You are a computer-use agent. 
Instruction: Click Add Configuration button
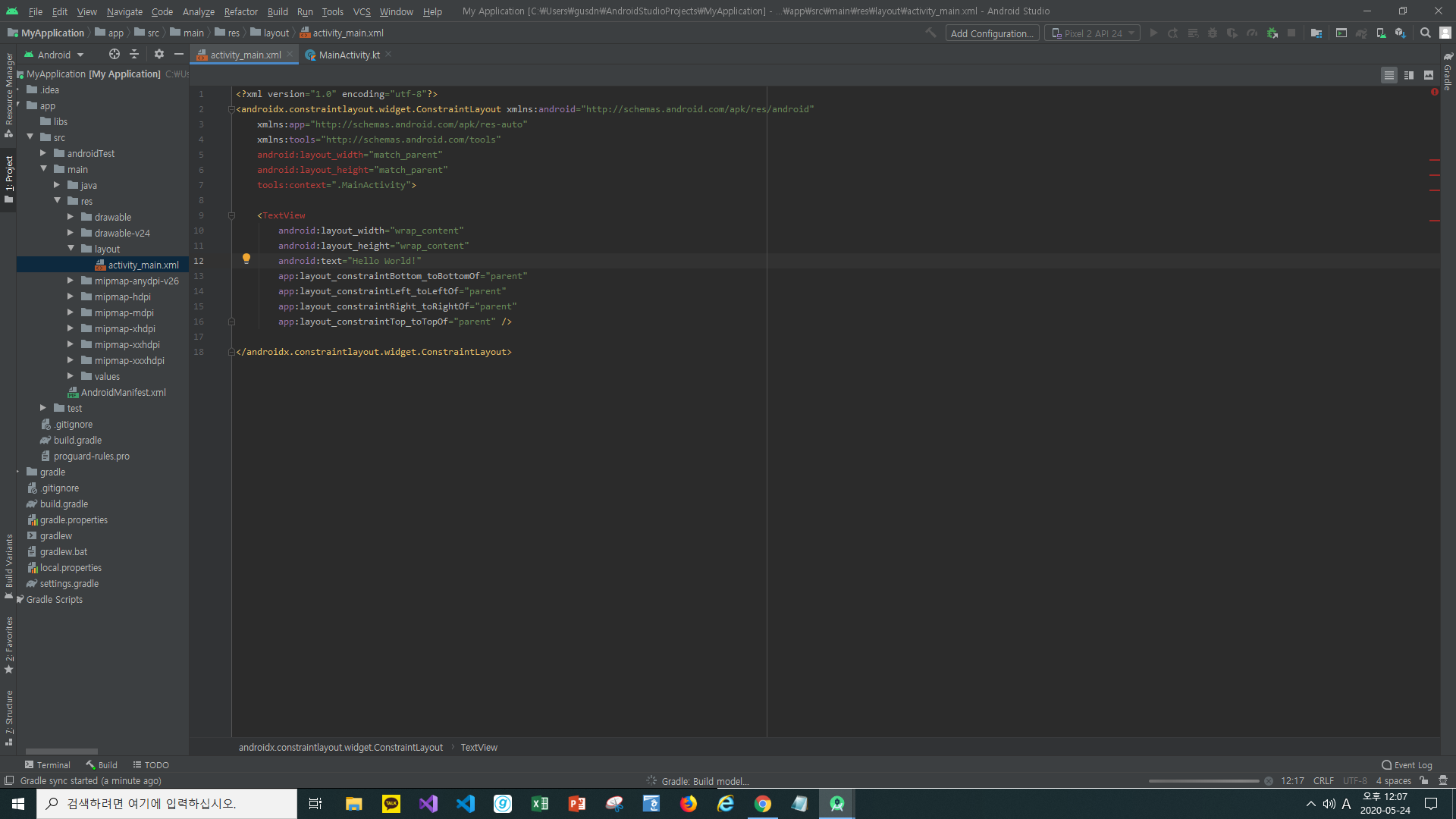(x=991, y=33)
